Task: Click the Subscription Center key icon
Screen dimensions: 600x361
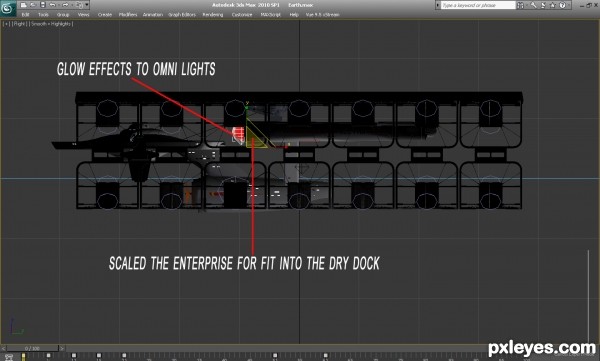Action: (533, 5)
